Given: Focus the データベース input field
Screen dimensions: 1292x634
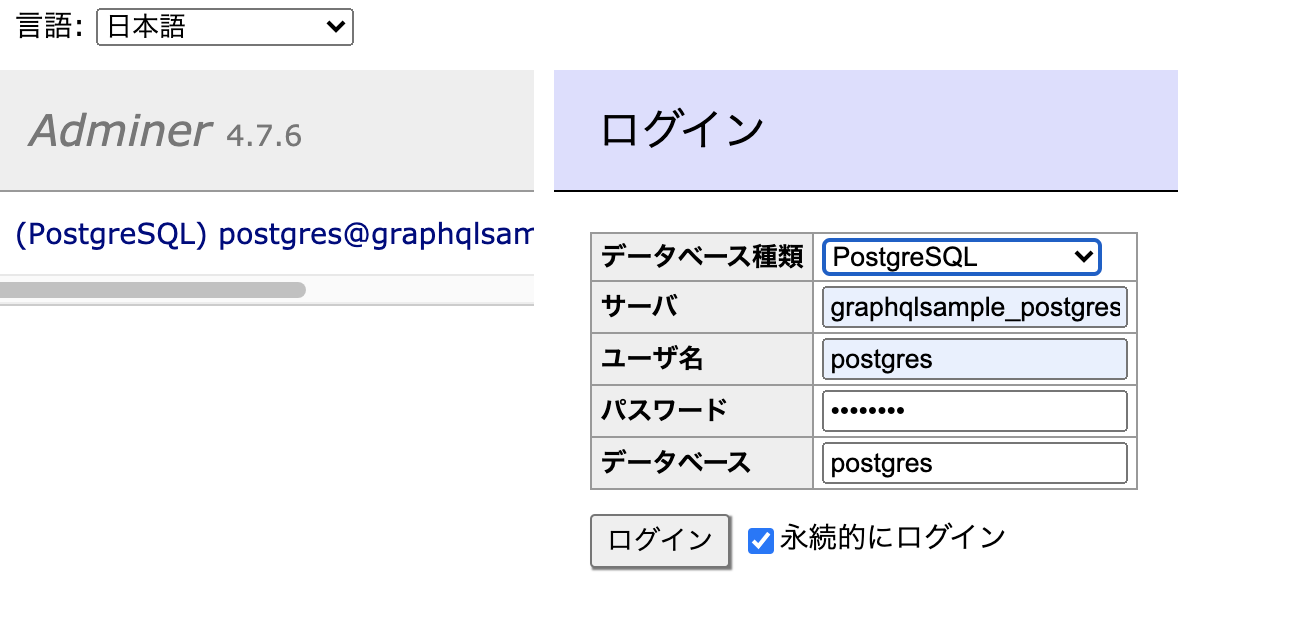Looking at the screenshot, I should coord(975,463).
